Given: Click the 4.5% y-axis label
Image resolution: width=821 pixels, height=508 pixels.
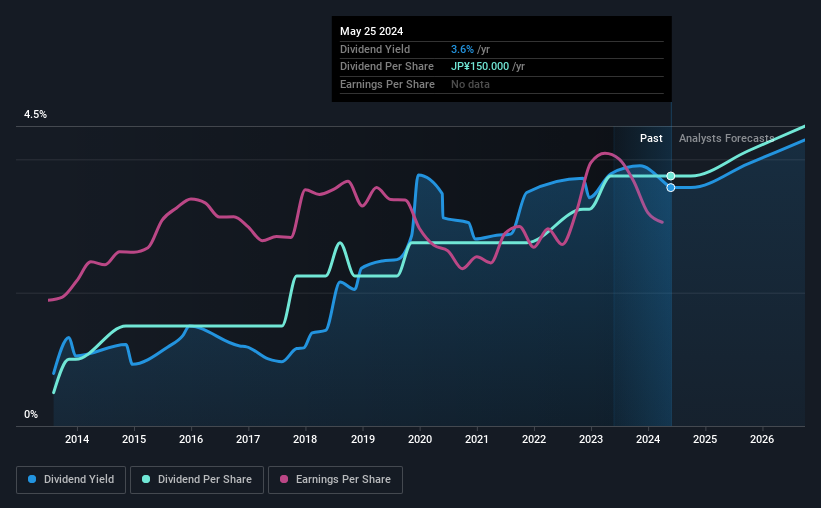Looking at the screenshot, I should [36, 115].
